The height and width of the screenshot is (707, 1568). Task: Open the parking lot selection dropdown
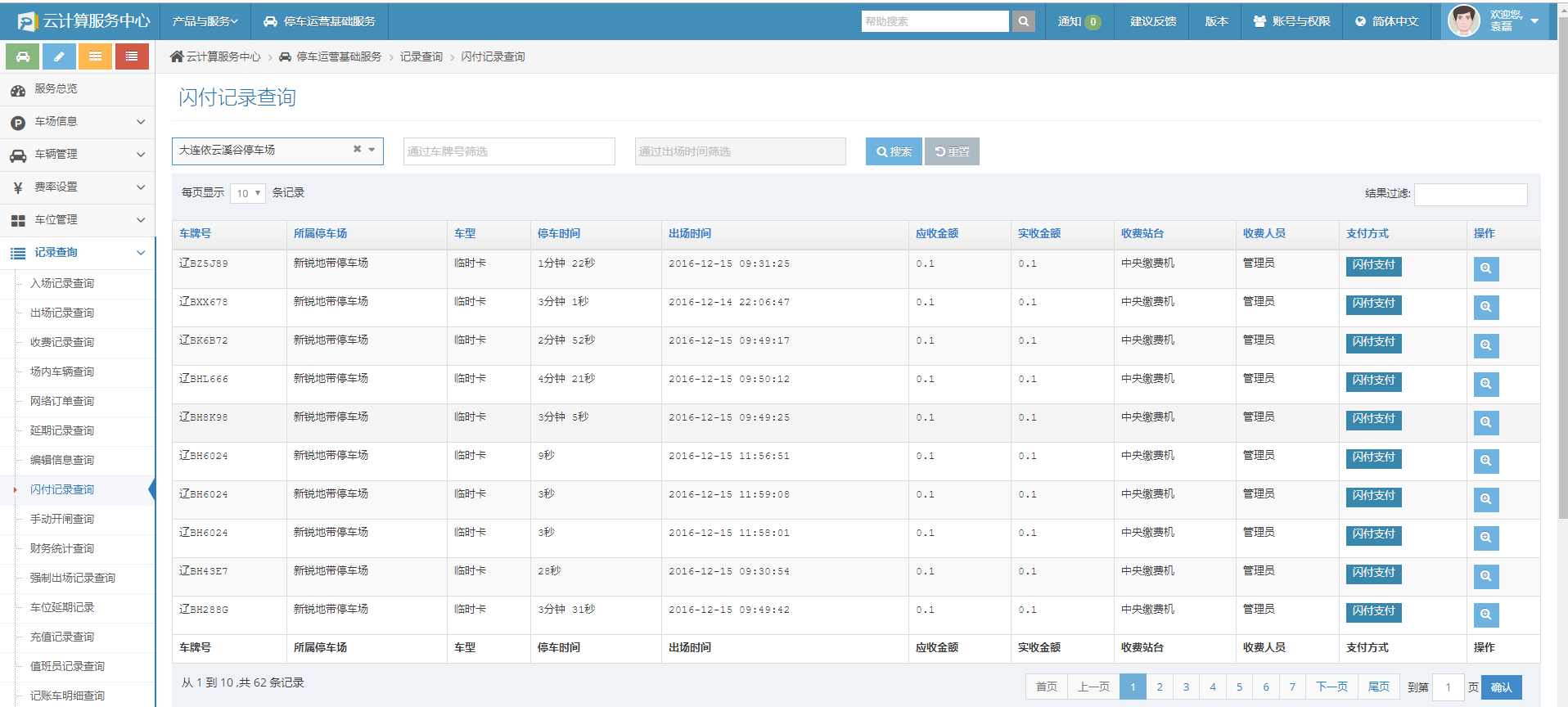click(x=372, y=150)
